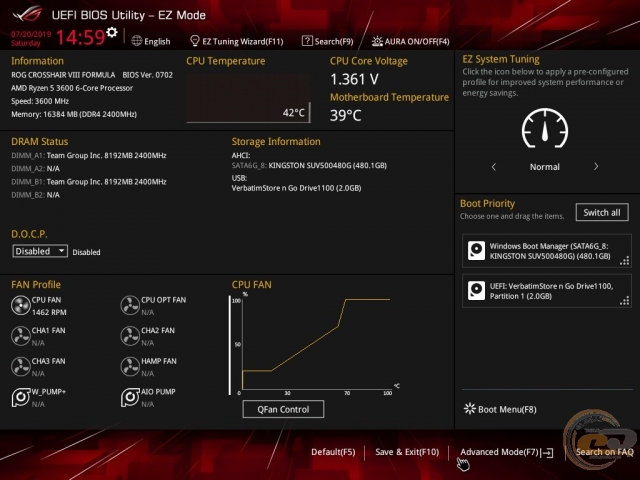Click the DIMM_A2 N/A row
The image size is (640, 480).
click(x=36, y=169)
